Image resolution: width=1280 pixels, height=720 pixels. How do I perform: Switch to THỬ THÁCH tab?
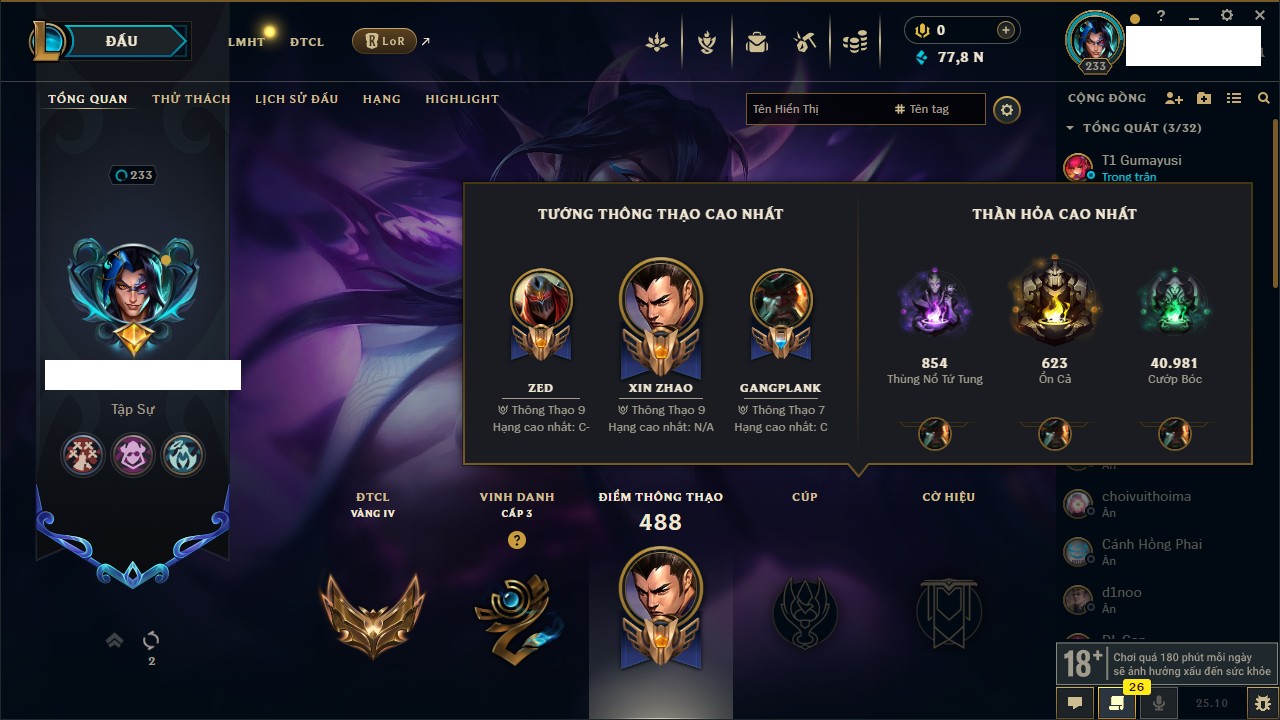click(x=191, y=99)
